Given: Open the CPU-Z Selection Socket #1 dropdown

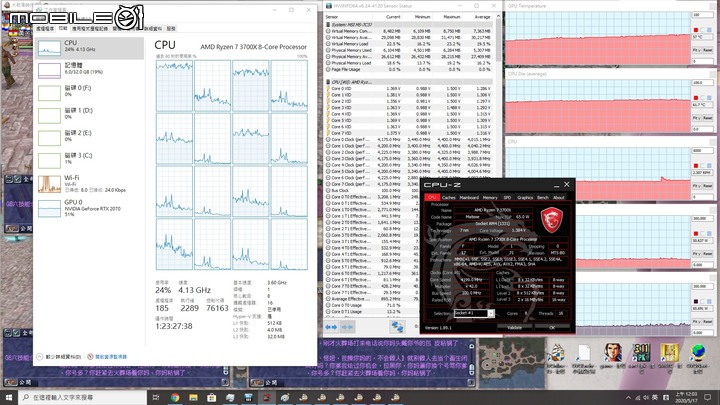Looking at the screenshot, I should pos(474,313).
